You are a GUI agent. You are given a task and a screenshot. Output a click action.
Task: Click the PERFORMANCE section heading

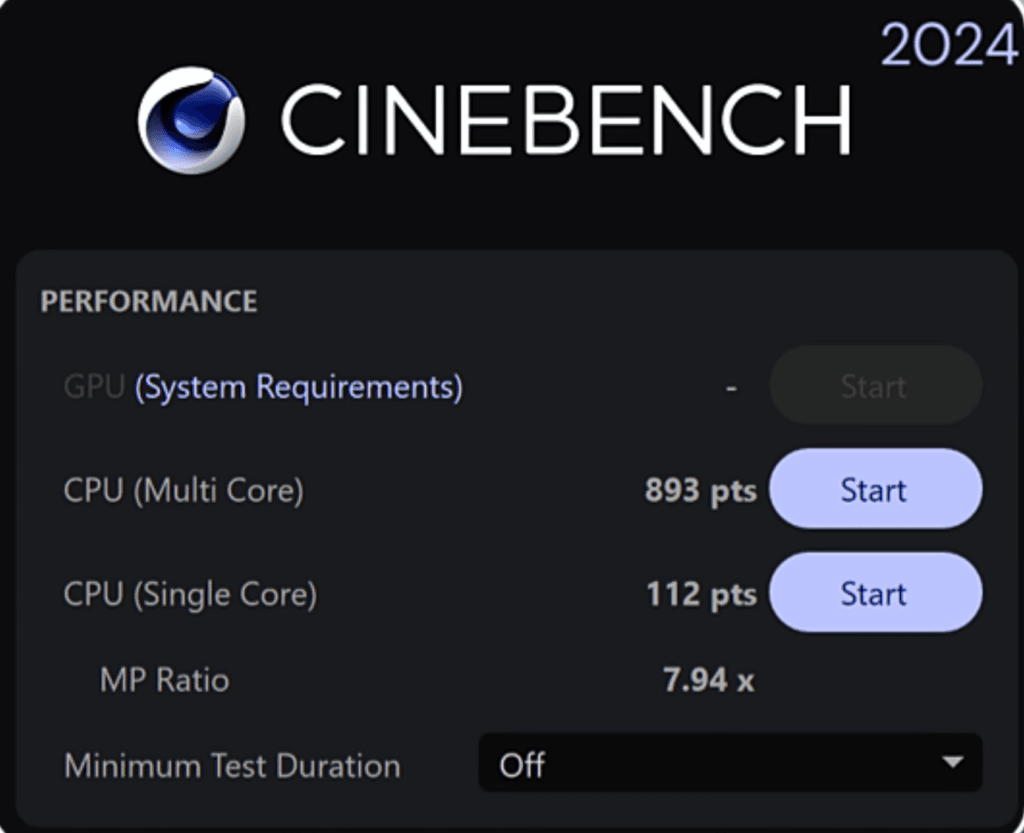pos(149,302)
